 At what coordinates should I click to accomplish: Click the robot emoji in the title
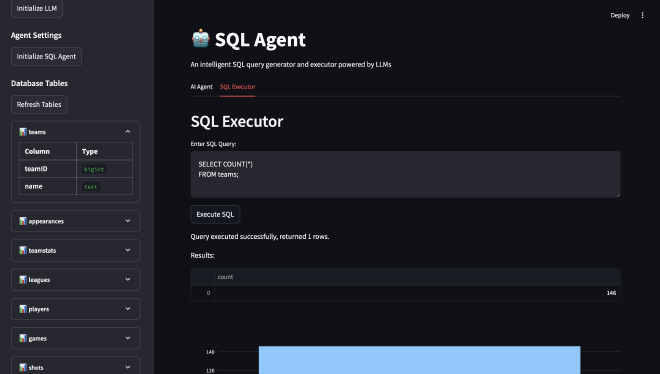click(x=201, y=39)
